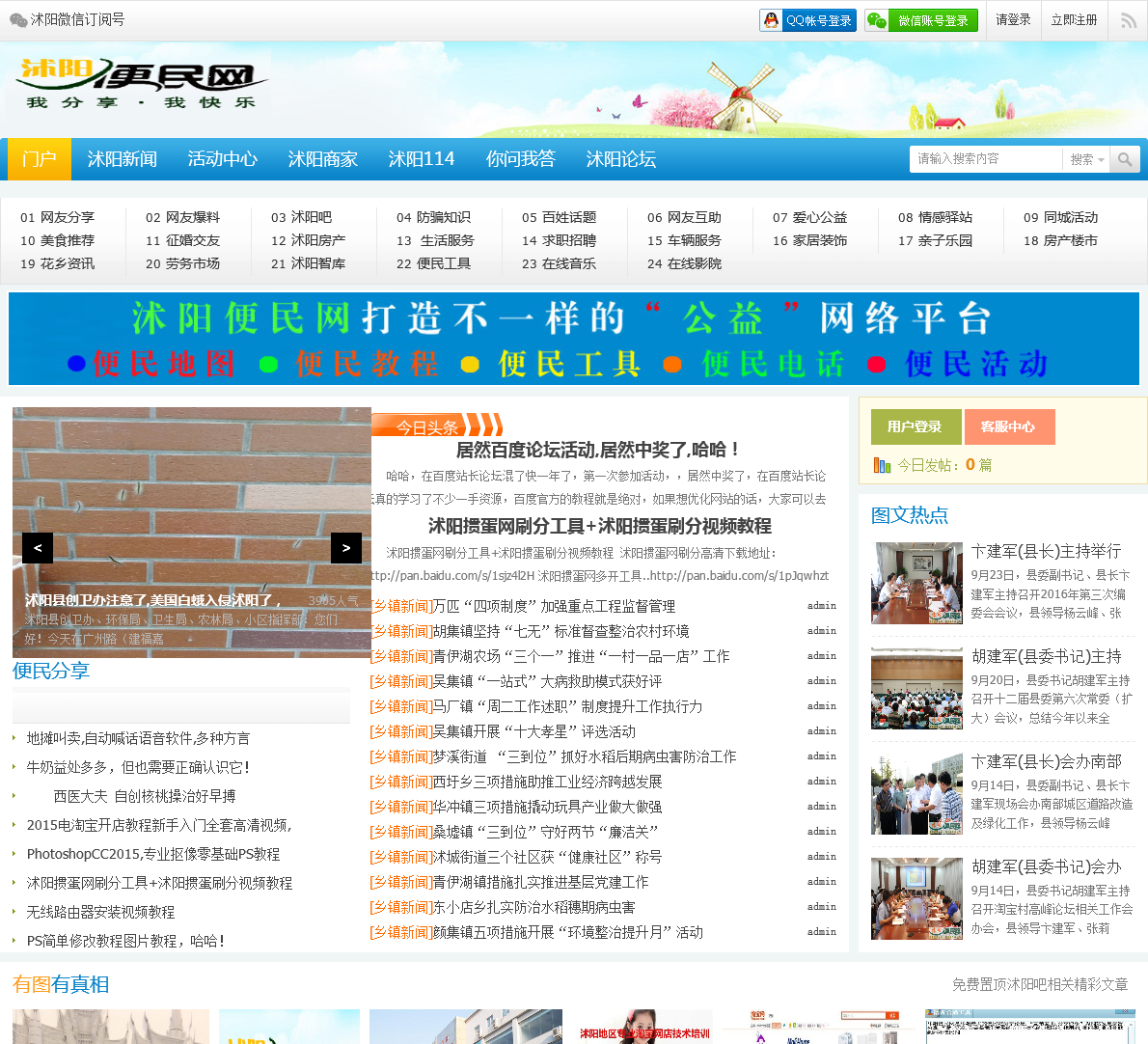
Task: Open category 03 沭阳吧
Action: click(x=302, y=217)
